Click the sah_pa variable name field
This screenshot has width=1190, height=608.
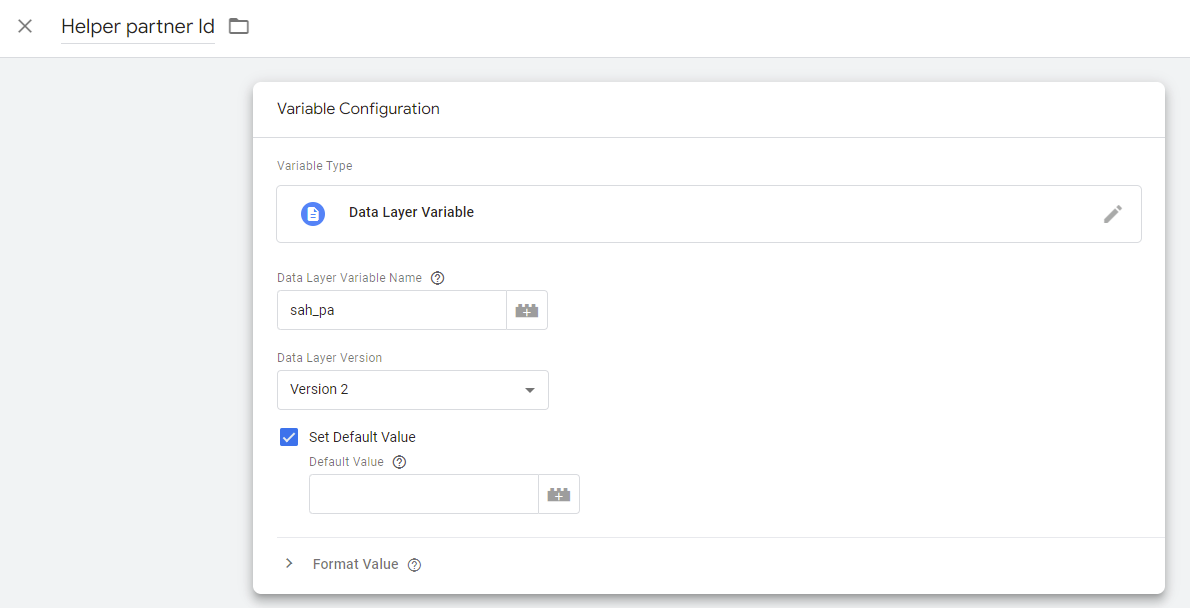[391, 310]
